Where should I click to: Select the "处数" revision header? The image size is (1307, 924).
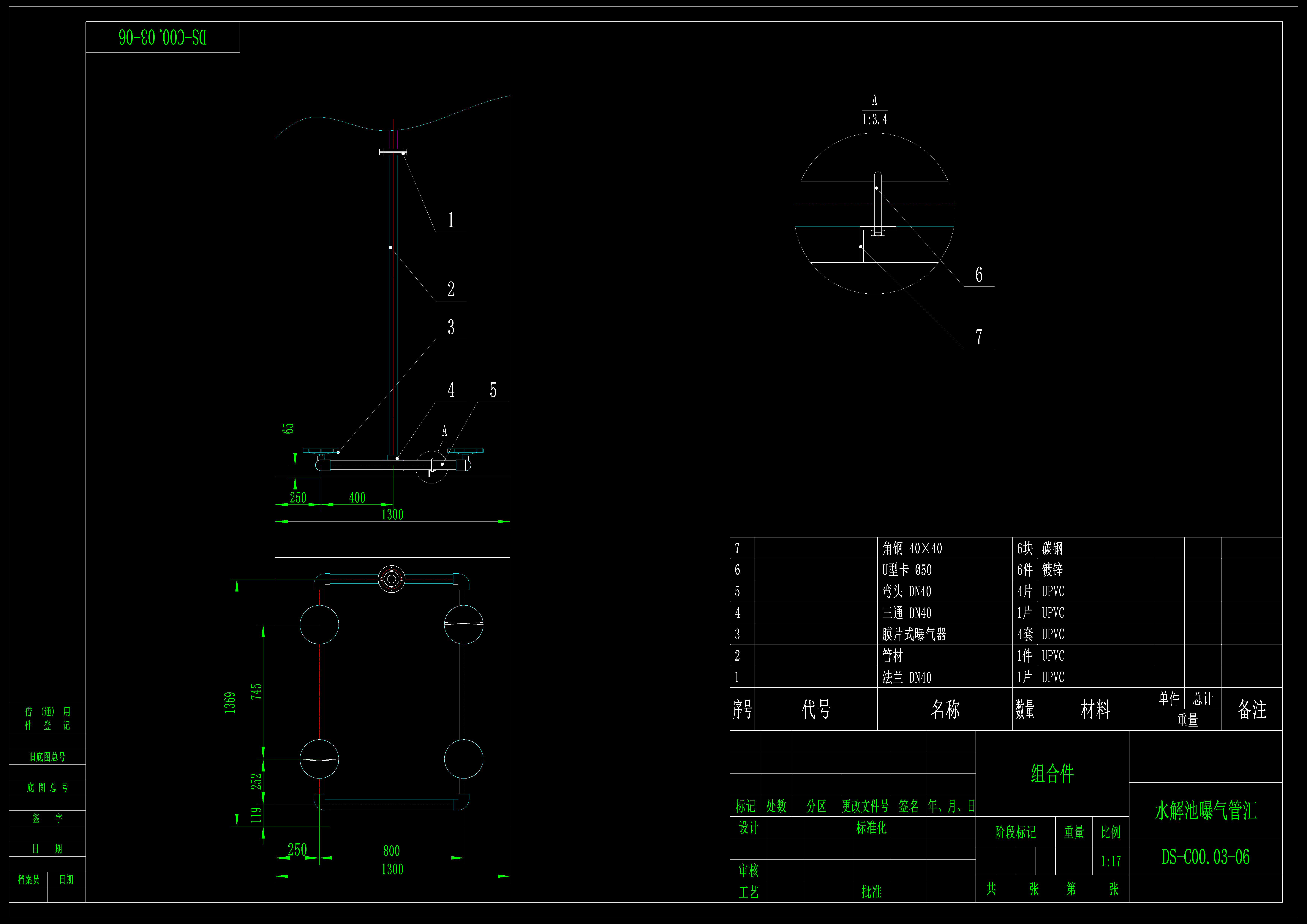tap(776, 806)
